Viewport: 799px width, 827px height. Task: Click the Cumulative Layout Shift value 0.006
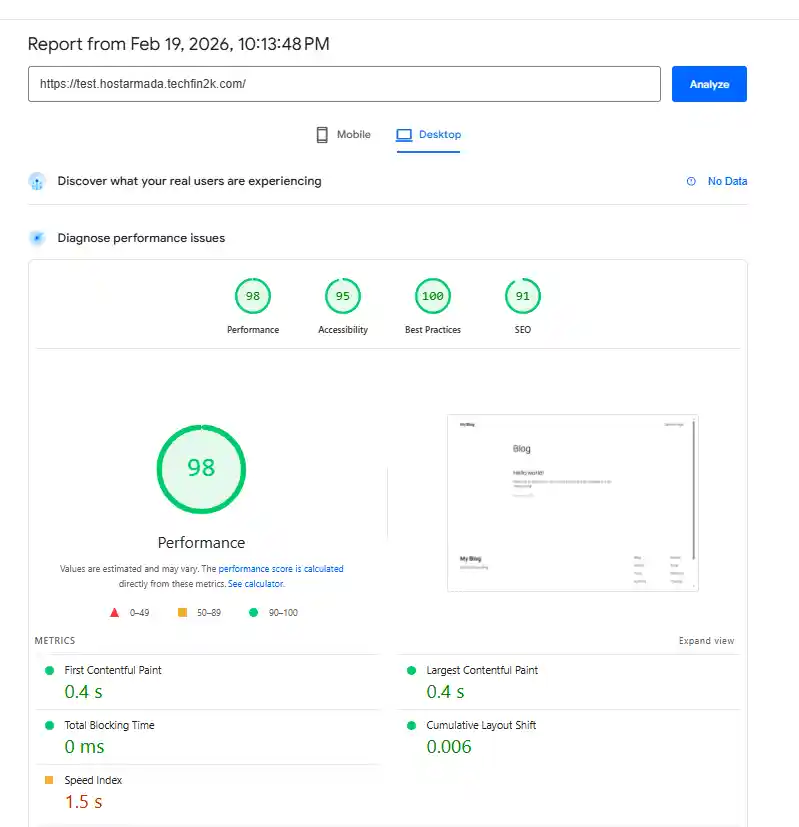click(449, 747)
